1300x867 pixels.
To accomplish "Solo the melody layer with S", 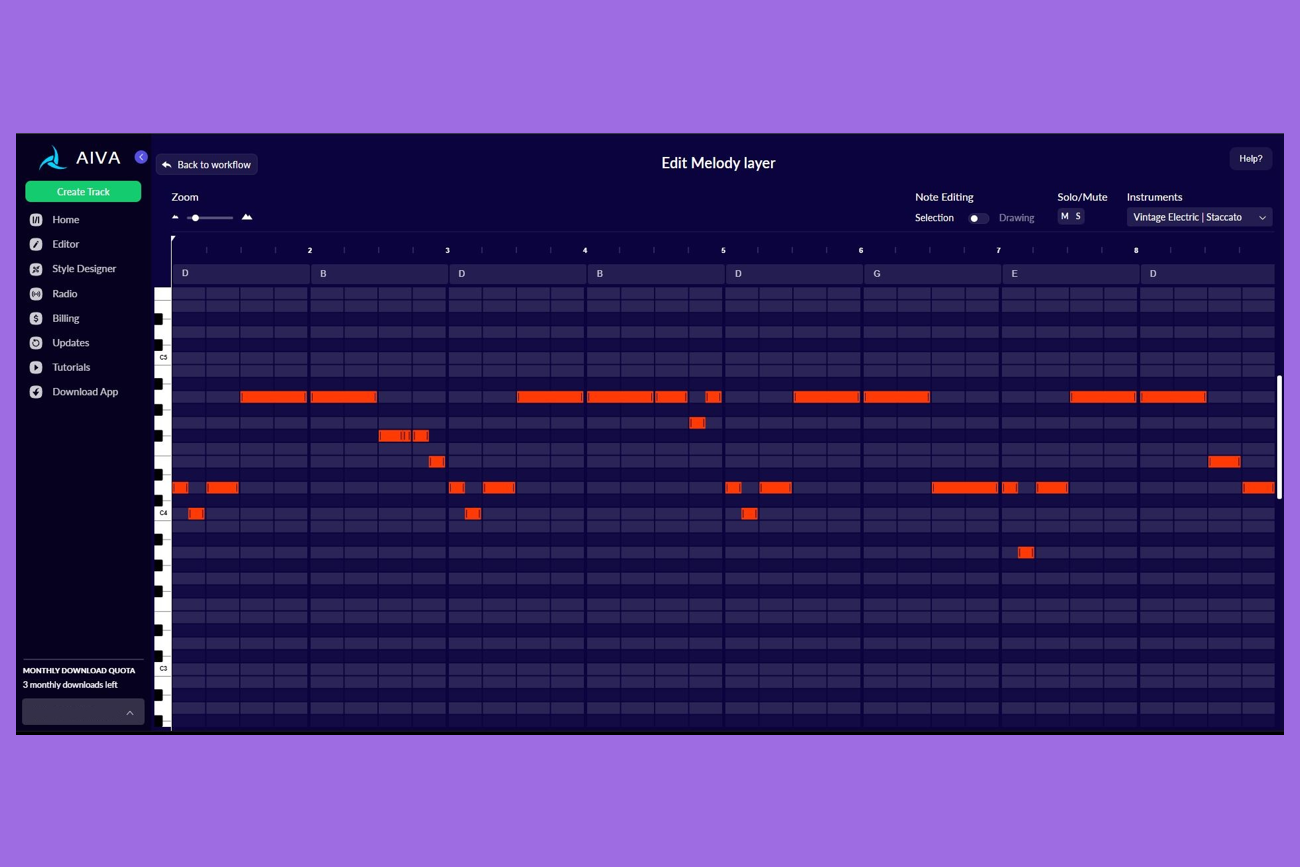I will pyautogui.click(x=1078, y=217).
